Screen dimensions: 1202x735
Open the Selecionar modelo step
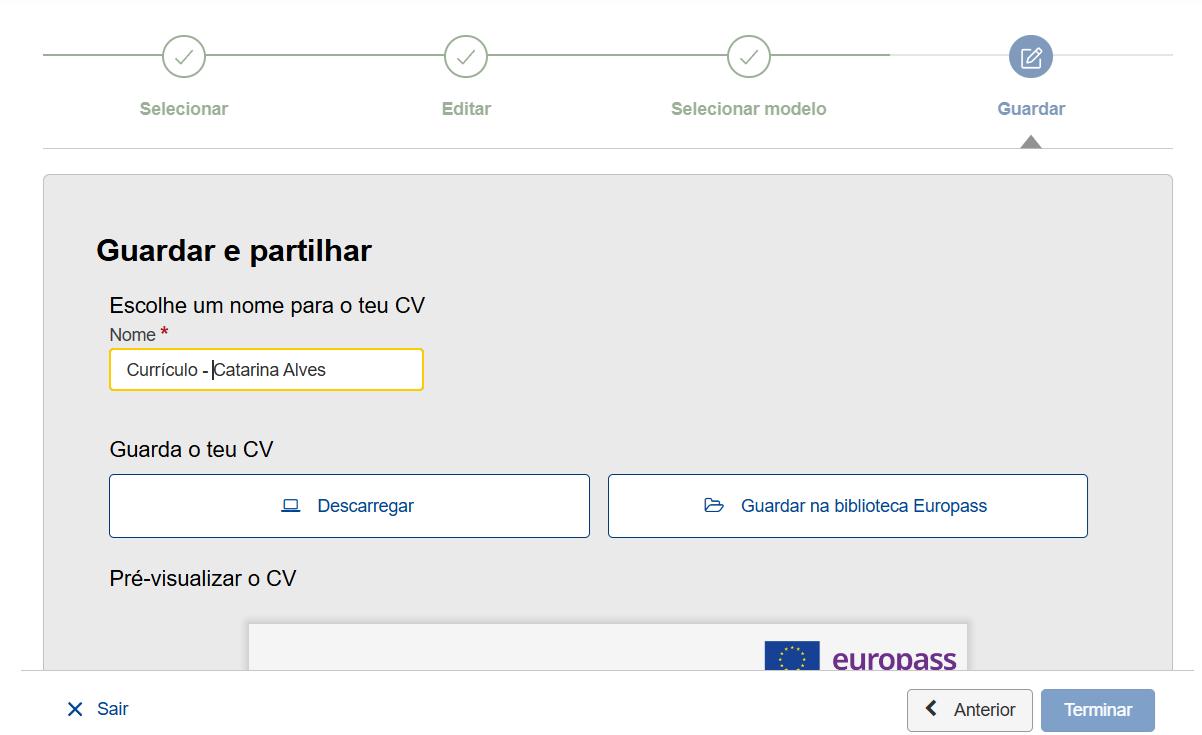tap(748, 108)
